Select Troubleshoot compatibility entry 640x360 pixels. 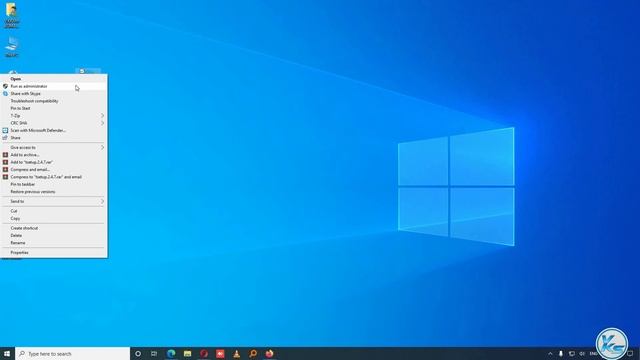pos(54,101)
